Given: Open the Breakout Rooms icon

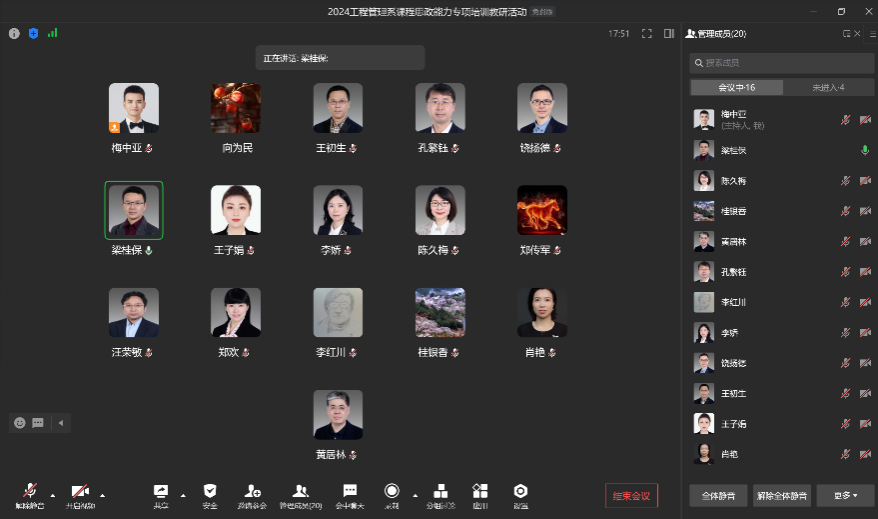Looking at the screenshot, I should (x=440, y=491).
